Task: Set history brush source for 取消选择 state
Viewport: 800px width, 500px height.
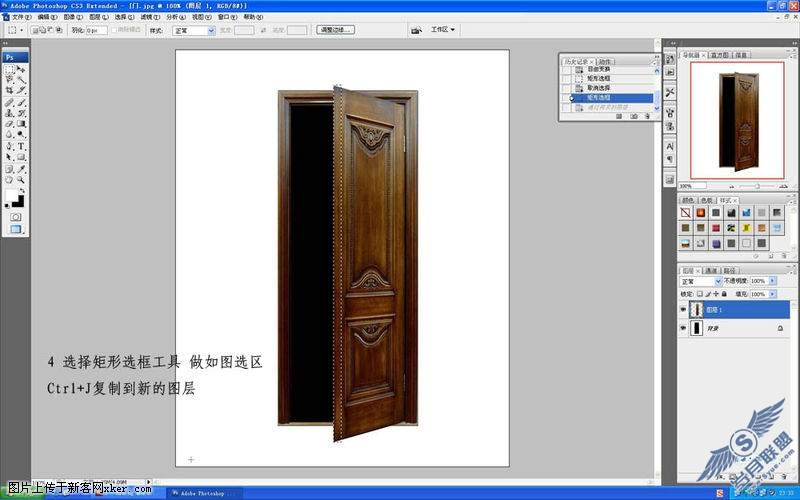Action: pyautogui.click(x=566, y=88)
